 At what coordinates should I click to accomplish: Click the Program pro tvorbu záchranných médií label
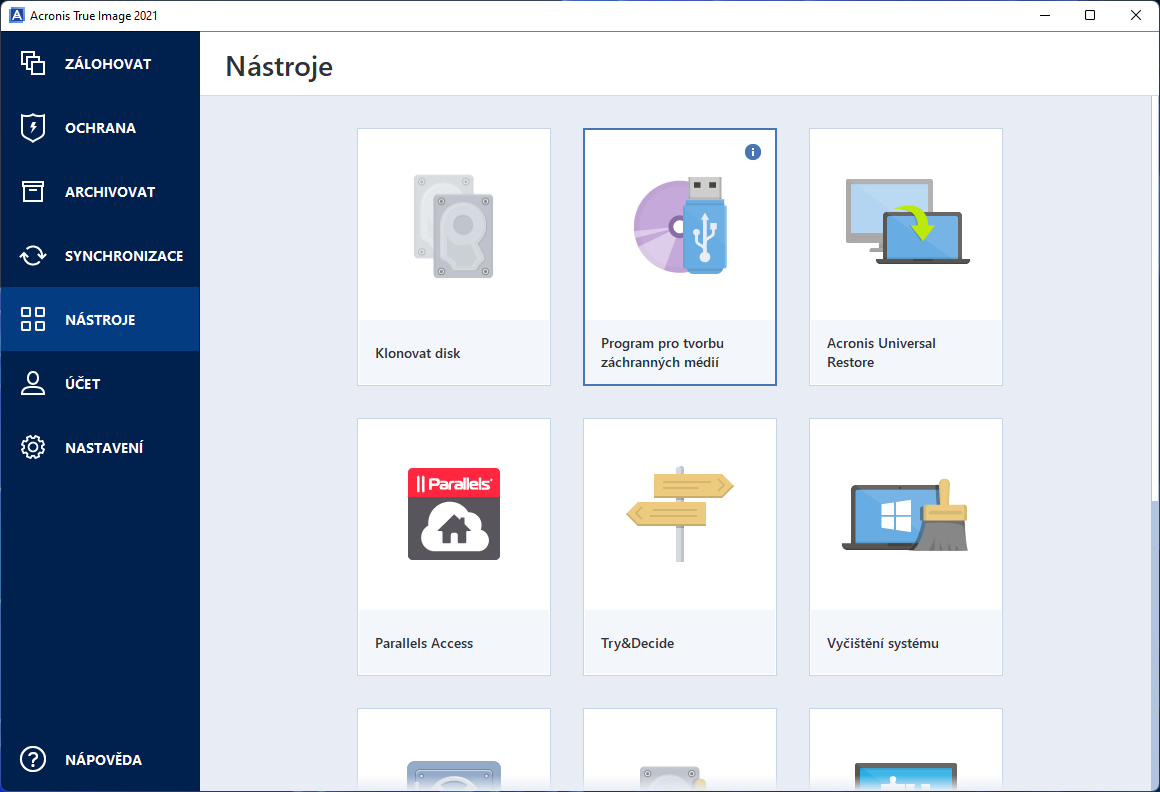pos(662,353)
